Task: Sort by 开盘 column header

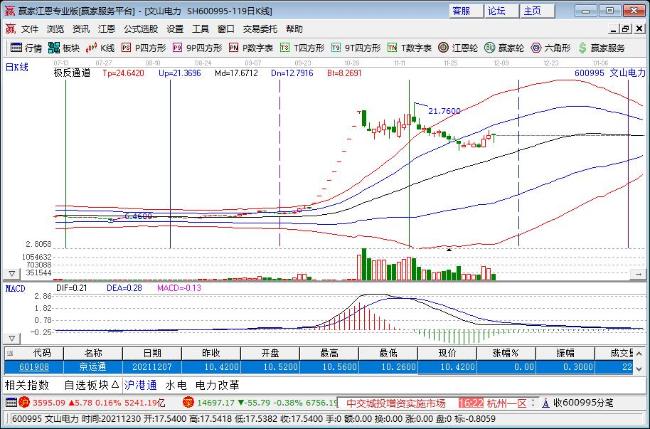Action: coord(270,353)
